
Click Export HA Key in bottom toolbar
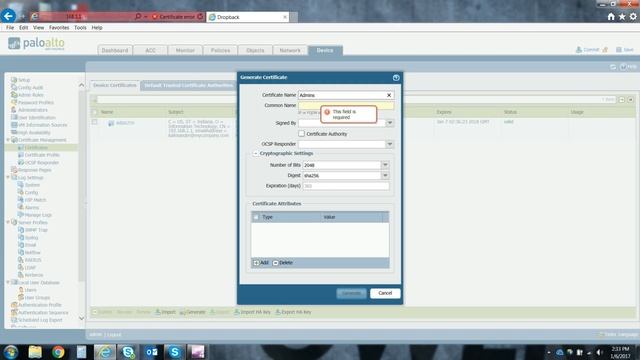[x=293, y=312]
